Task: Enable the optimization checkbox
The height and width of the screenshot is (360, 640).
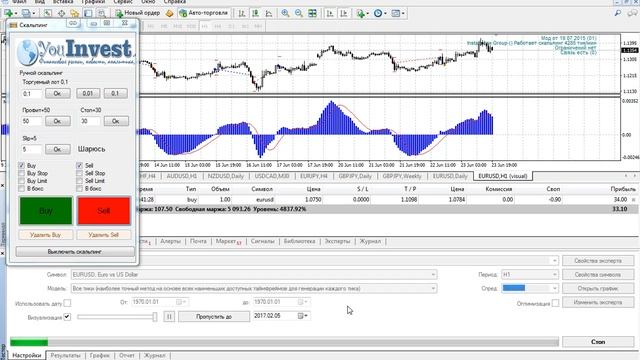Action: point(555,303)
